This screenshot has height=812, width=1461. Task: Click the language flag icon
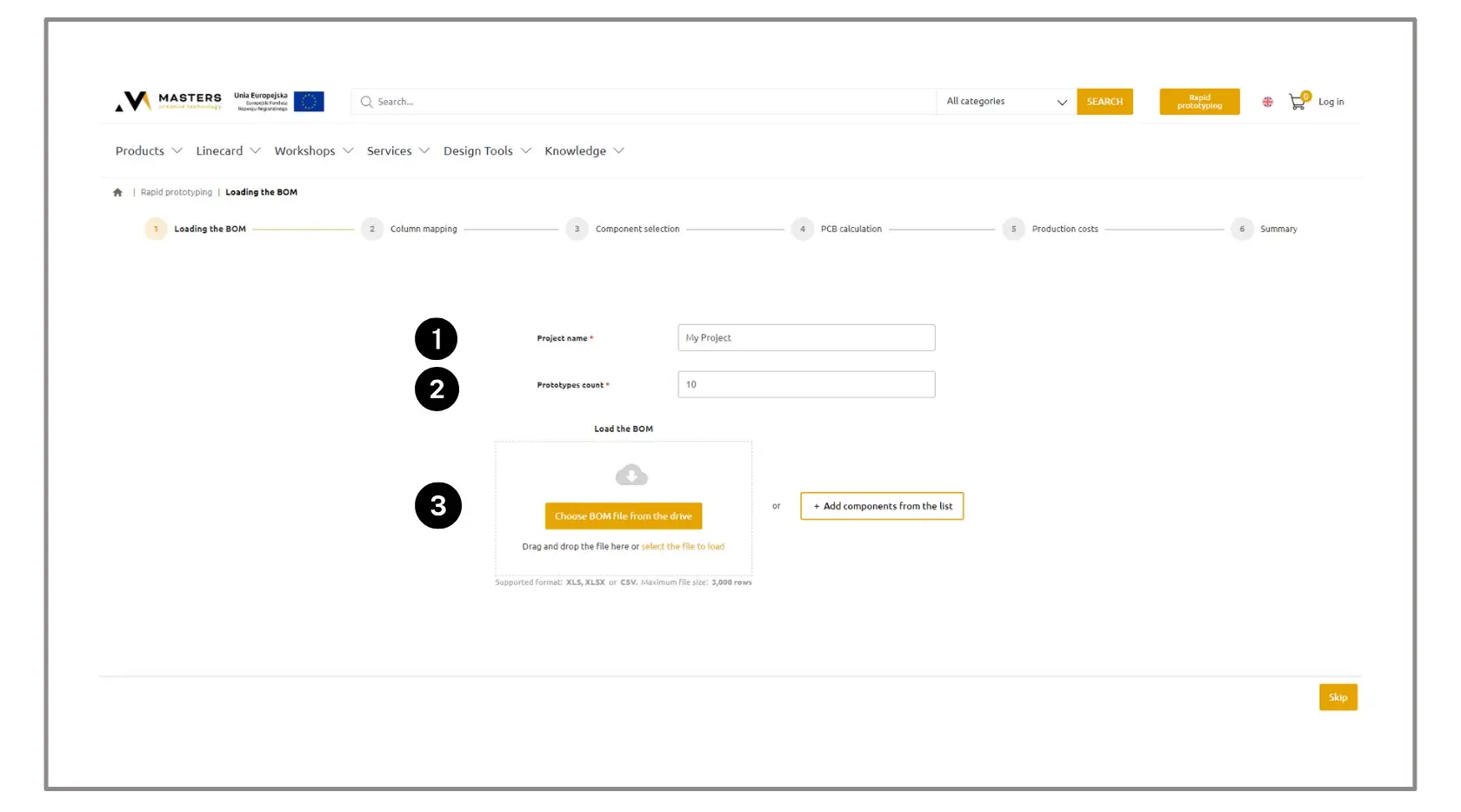point(1267,102)
